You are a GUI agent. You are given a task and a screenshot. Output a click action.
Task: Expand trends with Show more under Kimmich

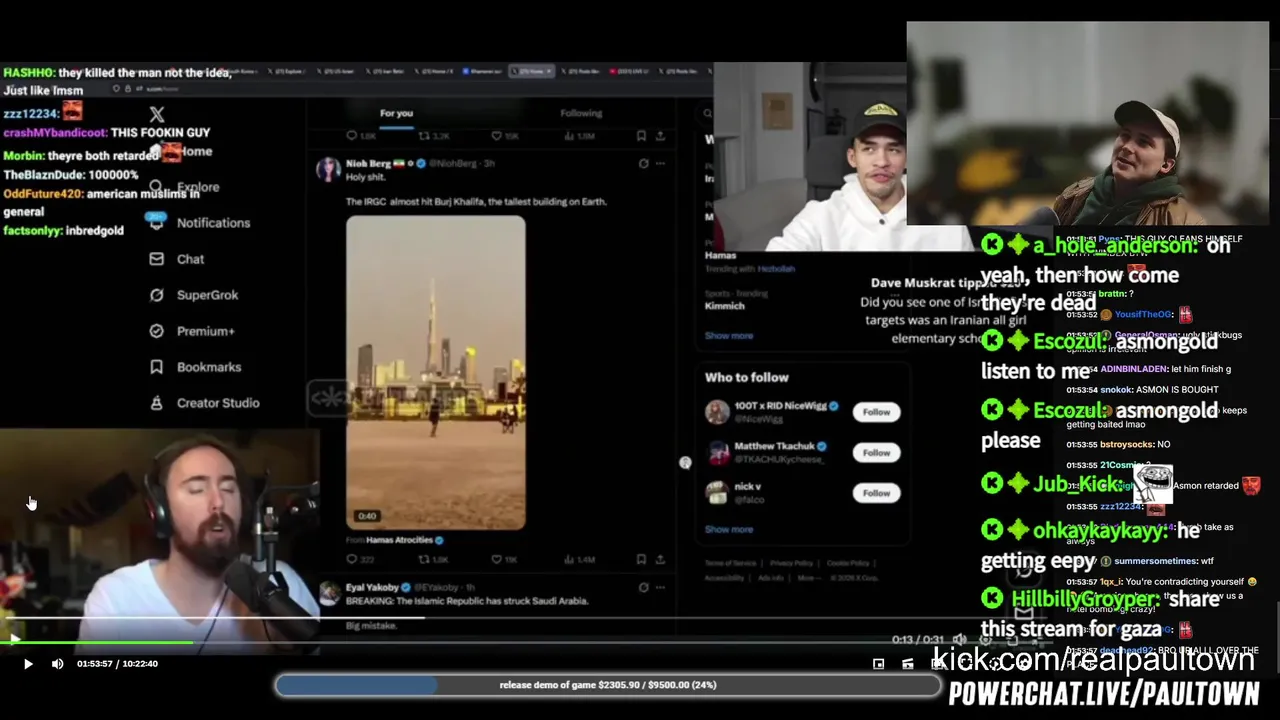pyautogui.click(x=729, y=336)
